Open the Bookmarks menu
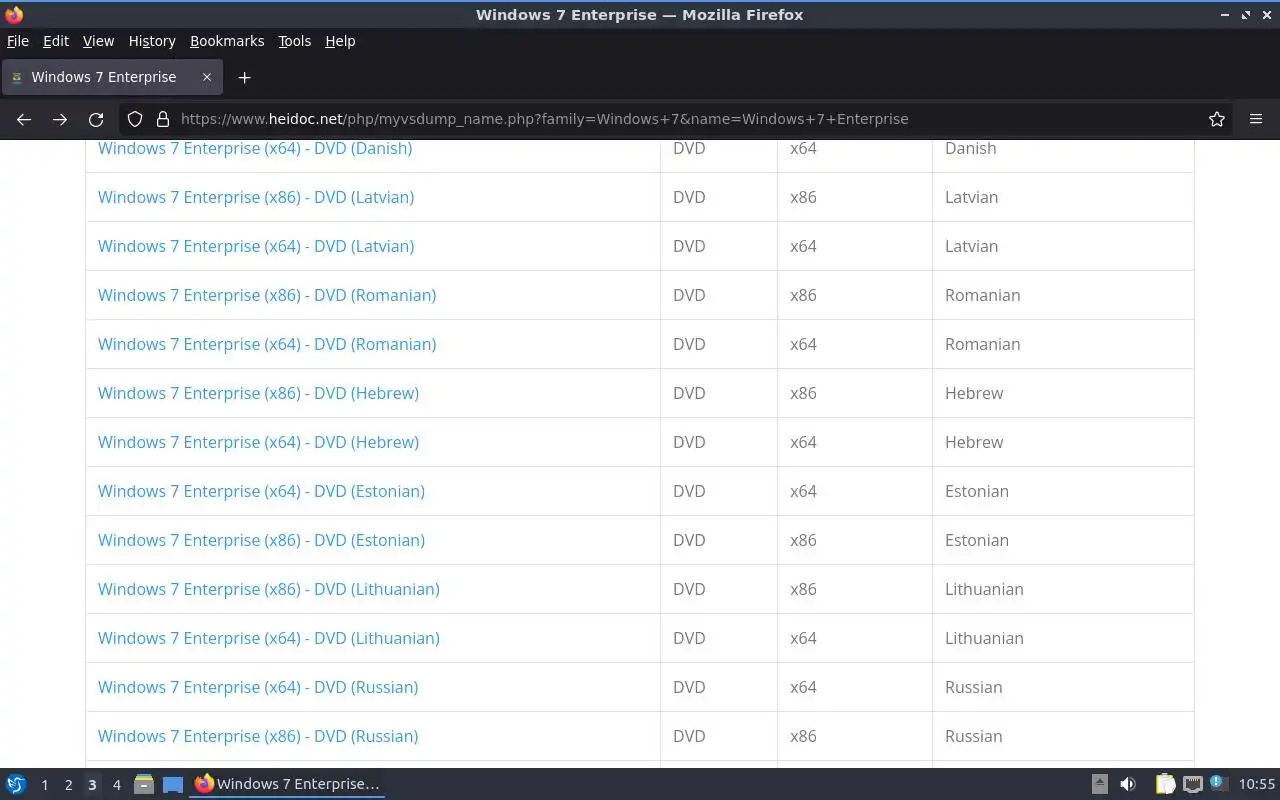Screen dimensions: 1280x800 pyautogui.click(x=227, y=41)
